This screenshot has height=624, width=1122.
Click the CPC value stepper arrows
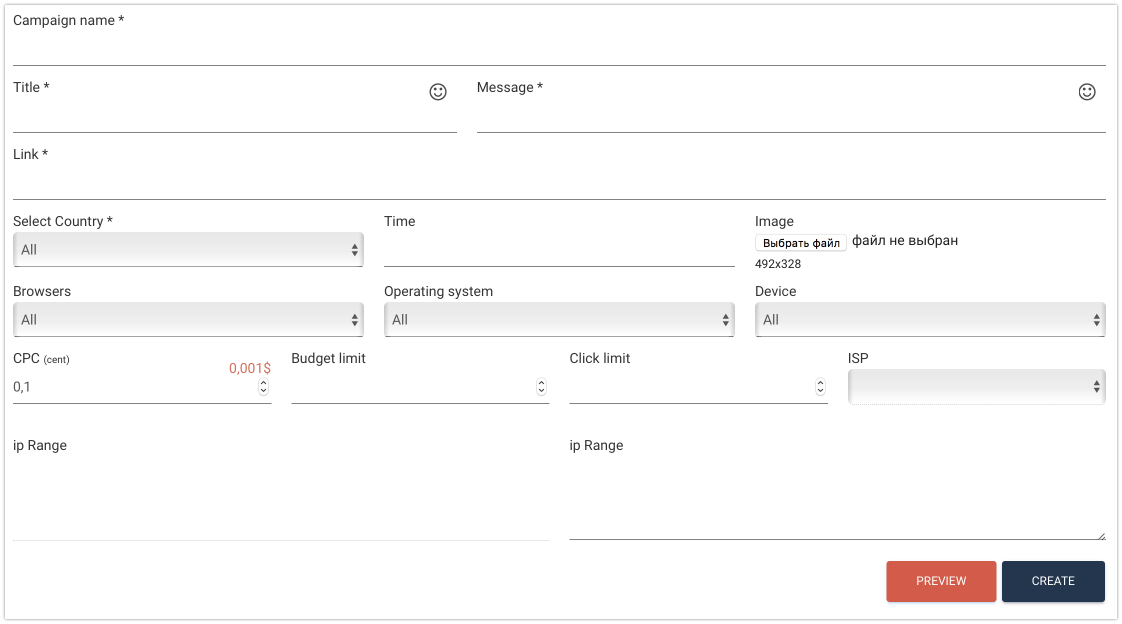[x=263, y=387]
